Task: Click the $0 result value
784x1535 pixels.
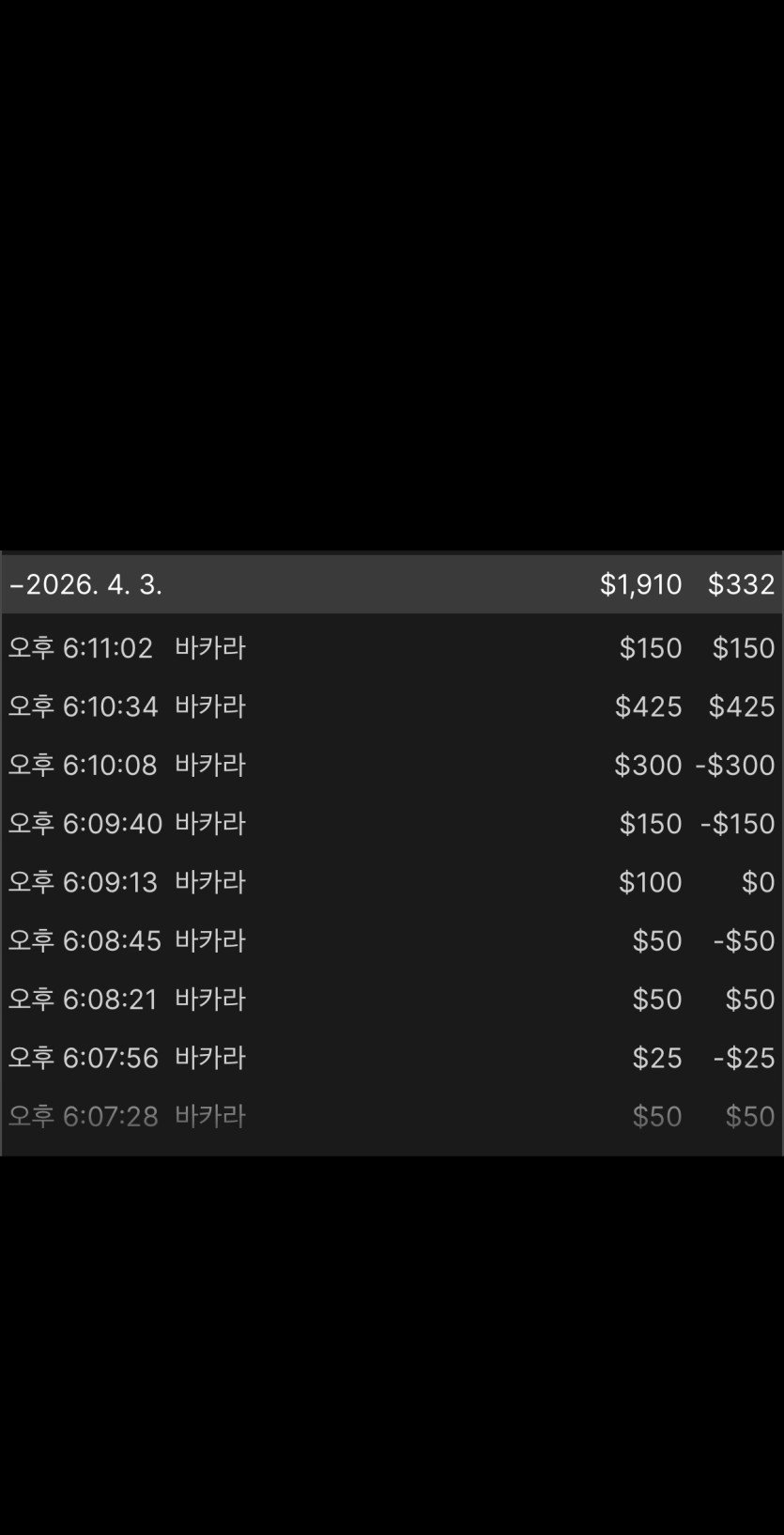Action: (x=758, y=882)
